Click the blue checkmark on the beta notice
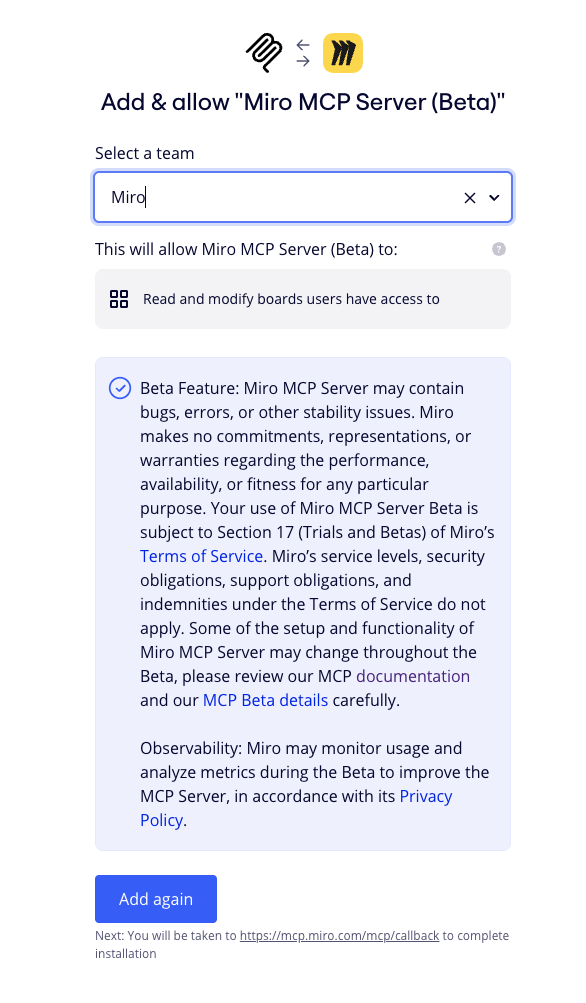This screenshot has width=586, height=1003. (x=121, y=388)
